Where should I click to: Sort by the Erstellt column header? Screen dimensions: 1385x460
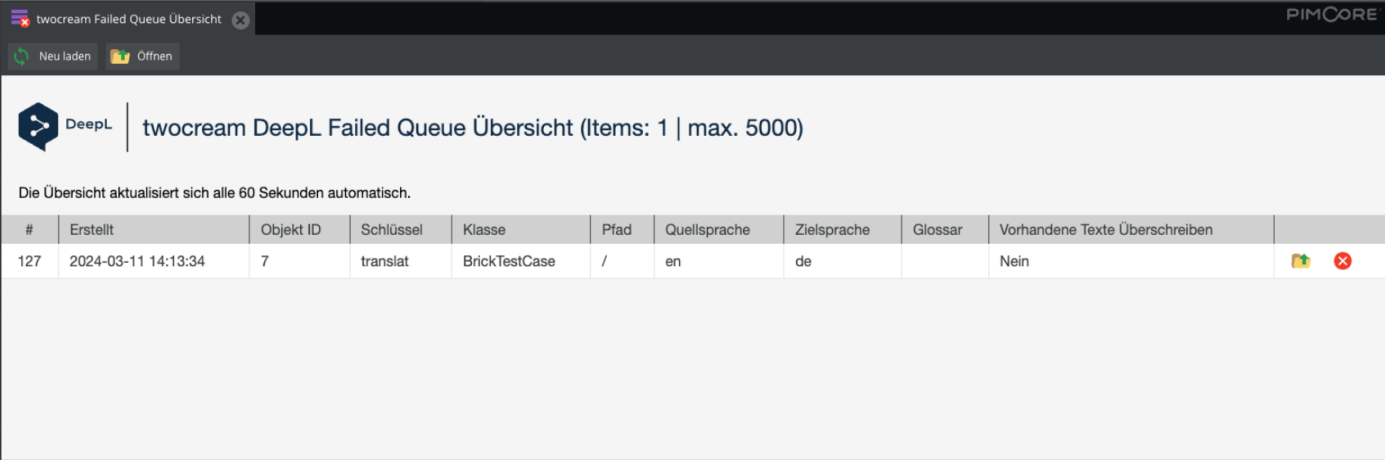[154, 230]
